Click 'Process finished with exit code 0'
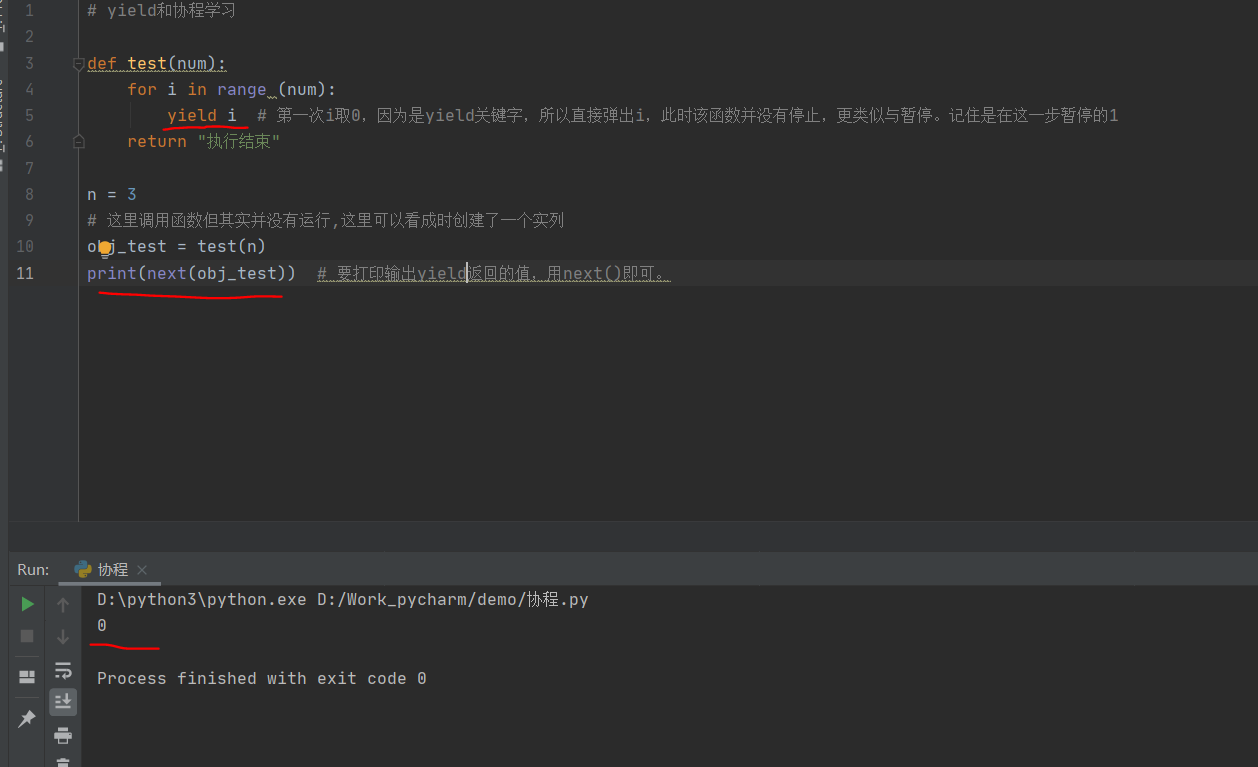1258x767 pixels. coord(262,678)
